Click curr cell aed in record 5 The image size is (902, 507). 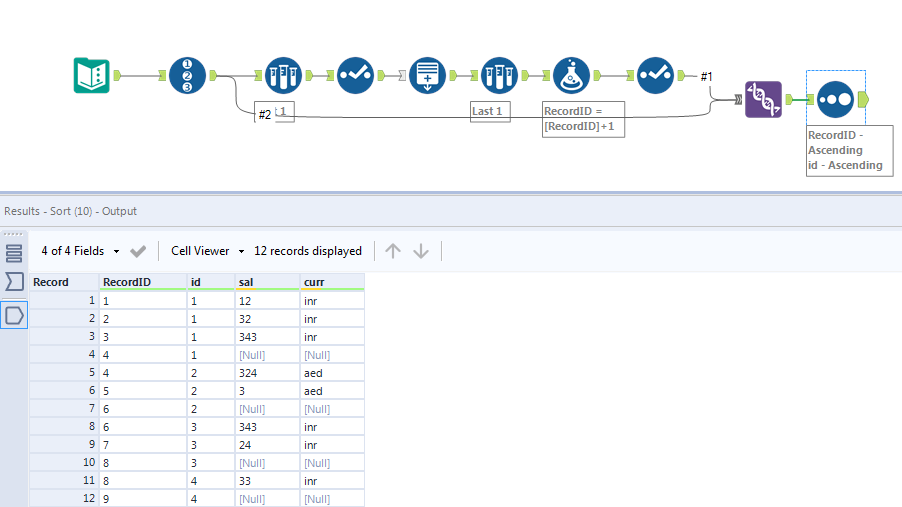point(332,373)
